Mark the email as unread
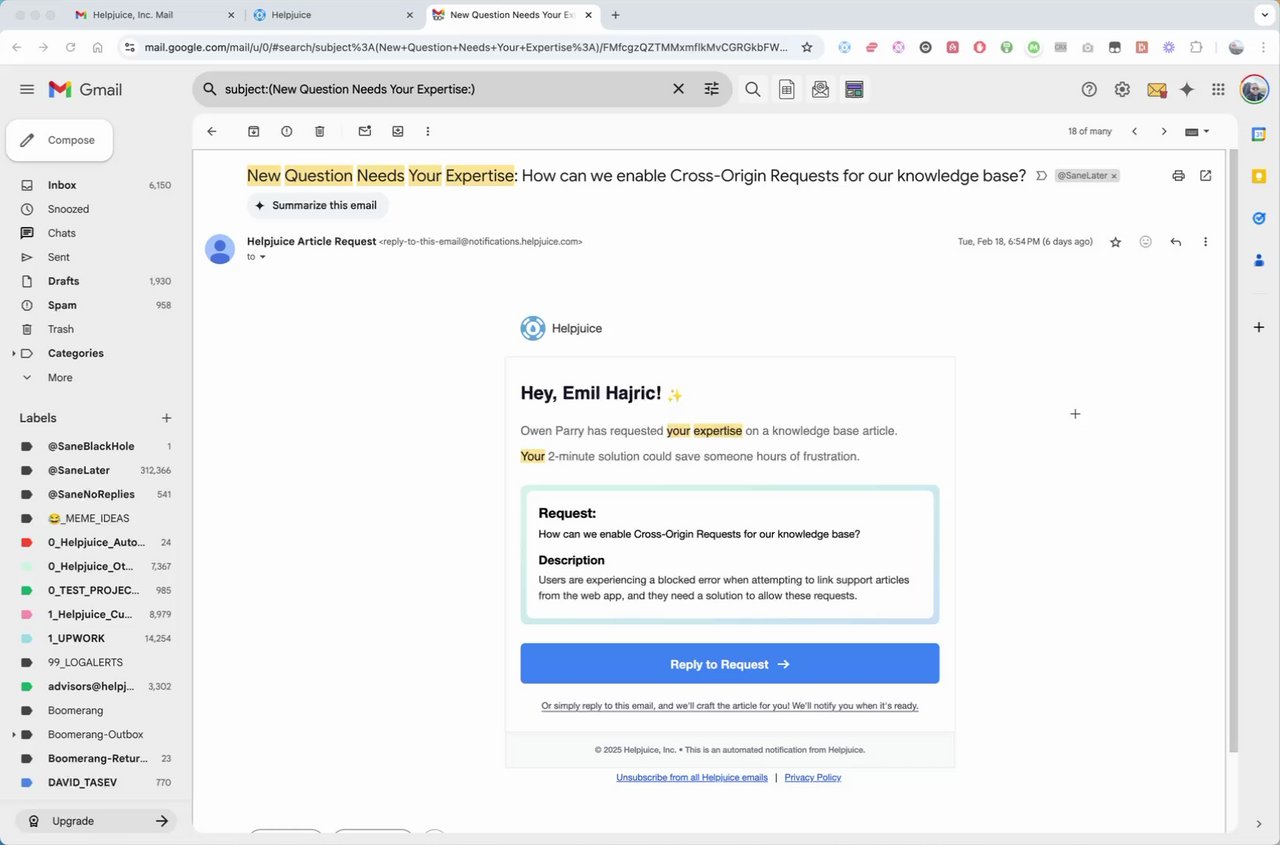1280x845 pixels. (365, 131)
